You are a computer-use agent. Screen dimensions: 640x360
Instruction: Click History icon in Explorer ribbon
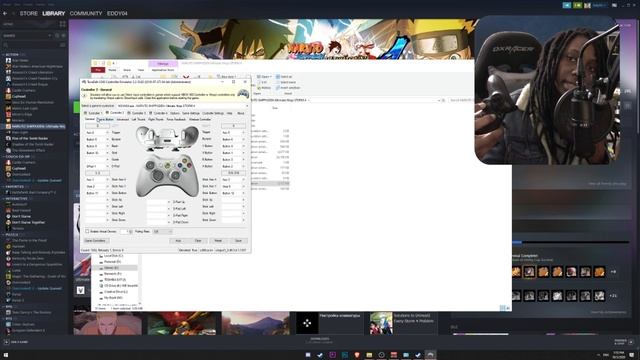(264, 88)
